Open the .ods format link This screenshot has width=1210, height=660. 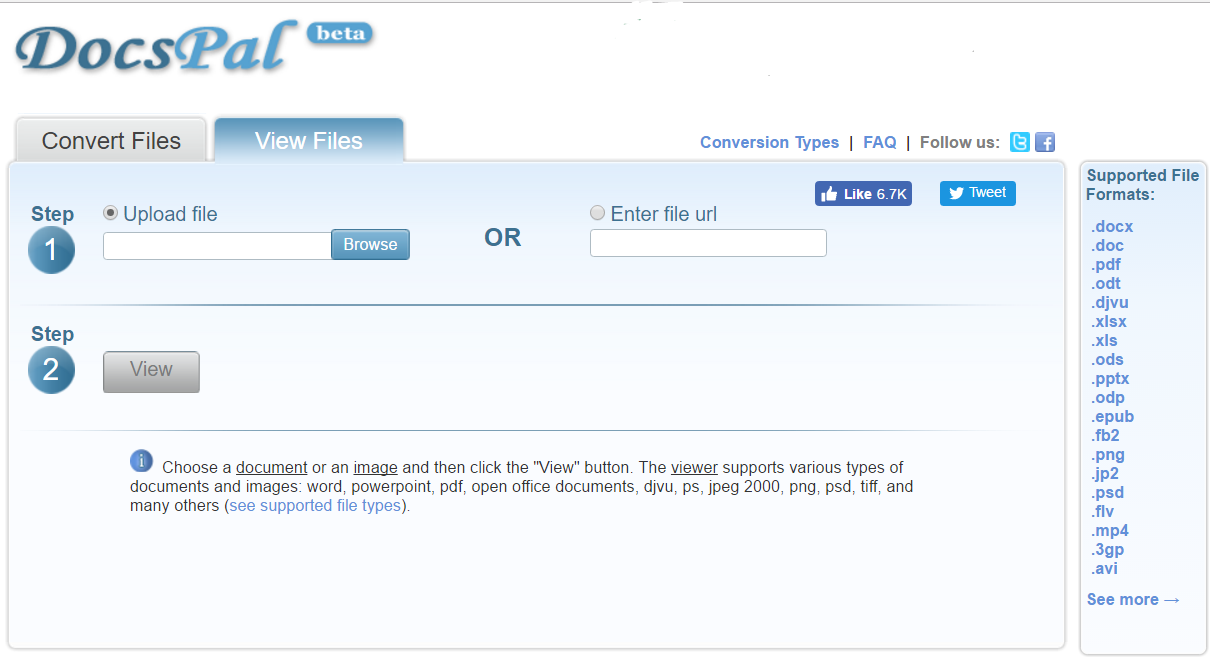[x=1107, y=360]
